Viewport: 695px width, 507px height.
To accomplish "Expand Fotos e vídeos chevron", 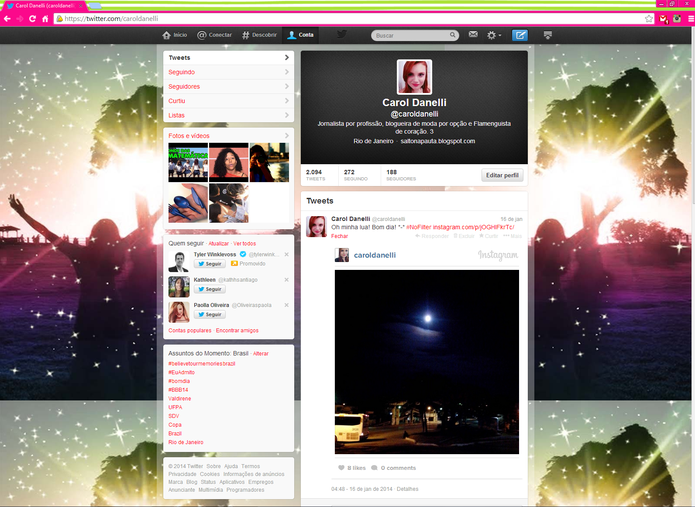I will [x=287, y=136].
